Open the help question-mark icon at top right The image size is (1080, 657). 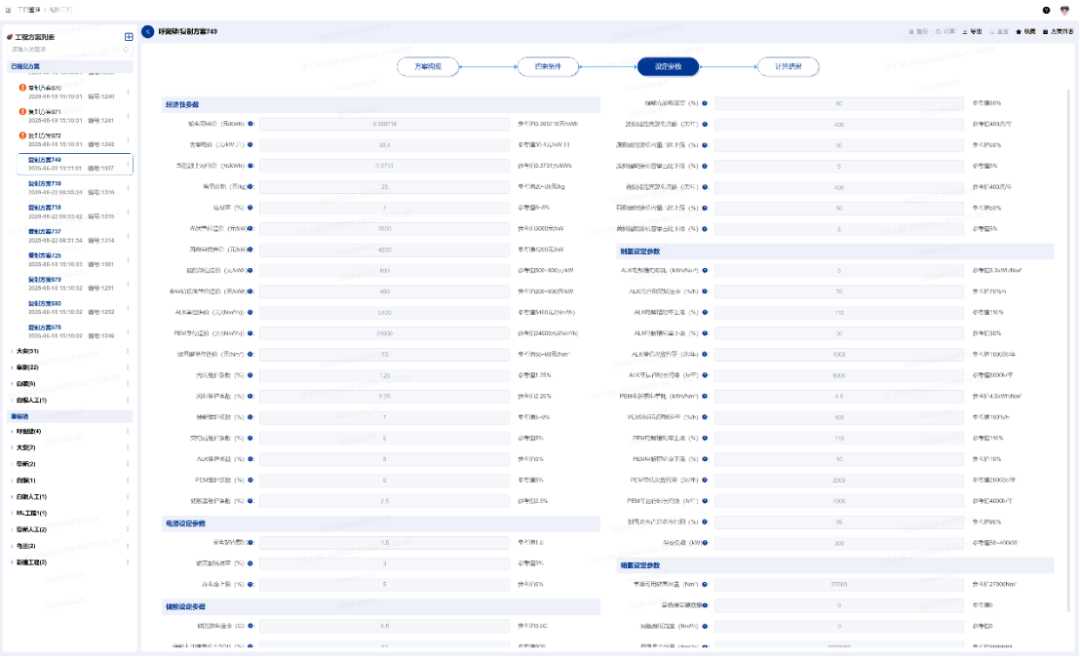[x=1046, y=10]
